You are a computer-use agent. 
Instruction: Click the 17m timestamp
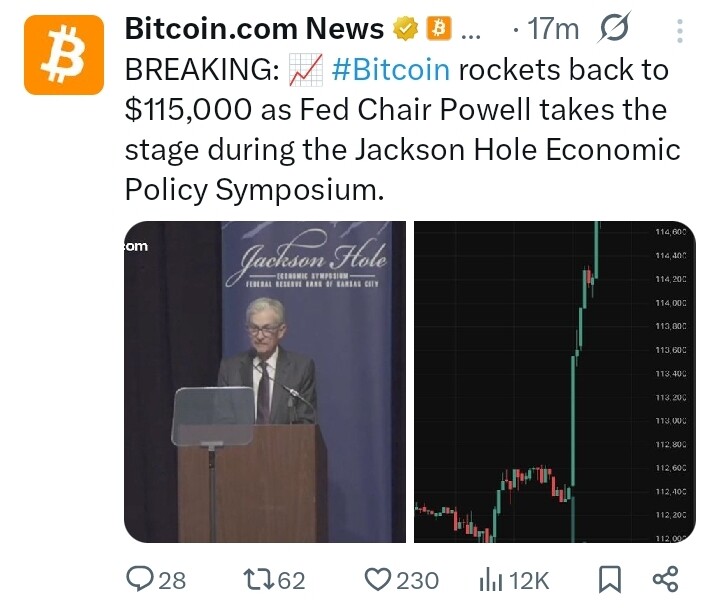pos(553,29)
